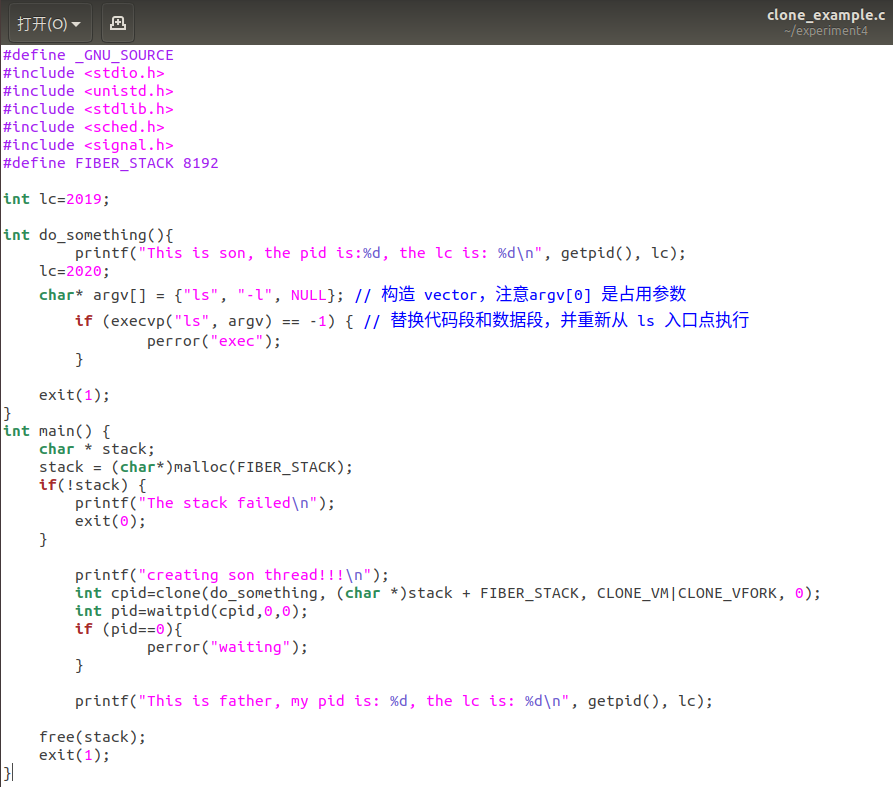Click the 'int lc=2019;' line

tap(56, 199)
